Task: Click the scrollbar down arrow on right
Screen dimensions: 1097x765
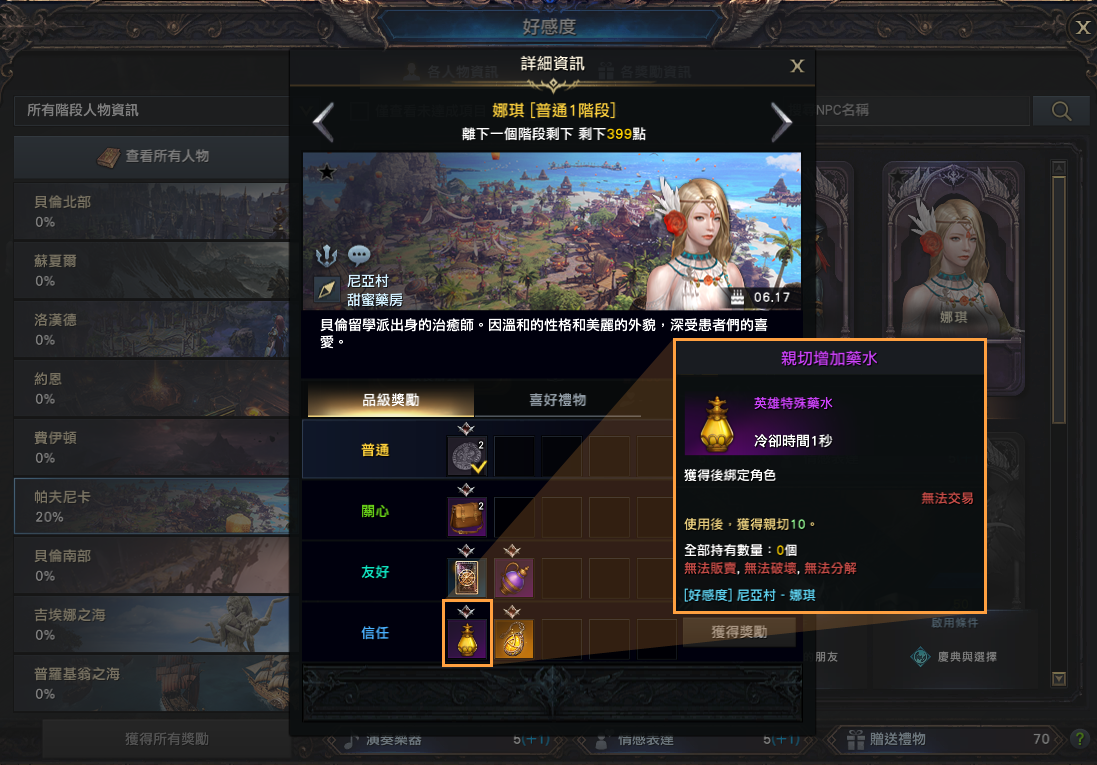Action: coord(1059,678)
